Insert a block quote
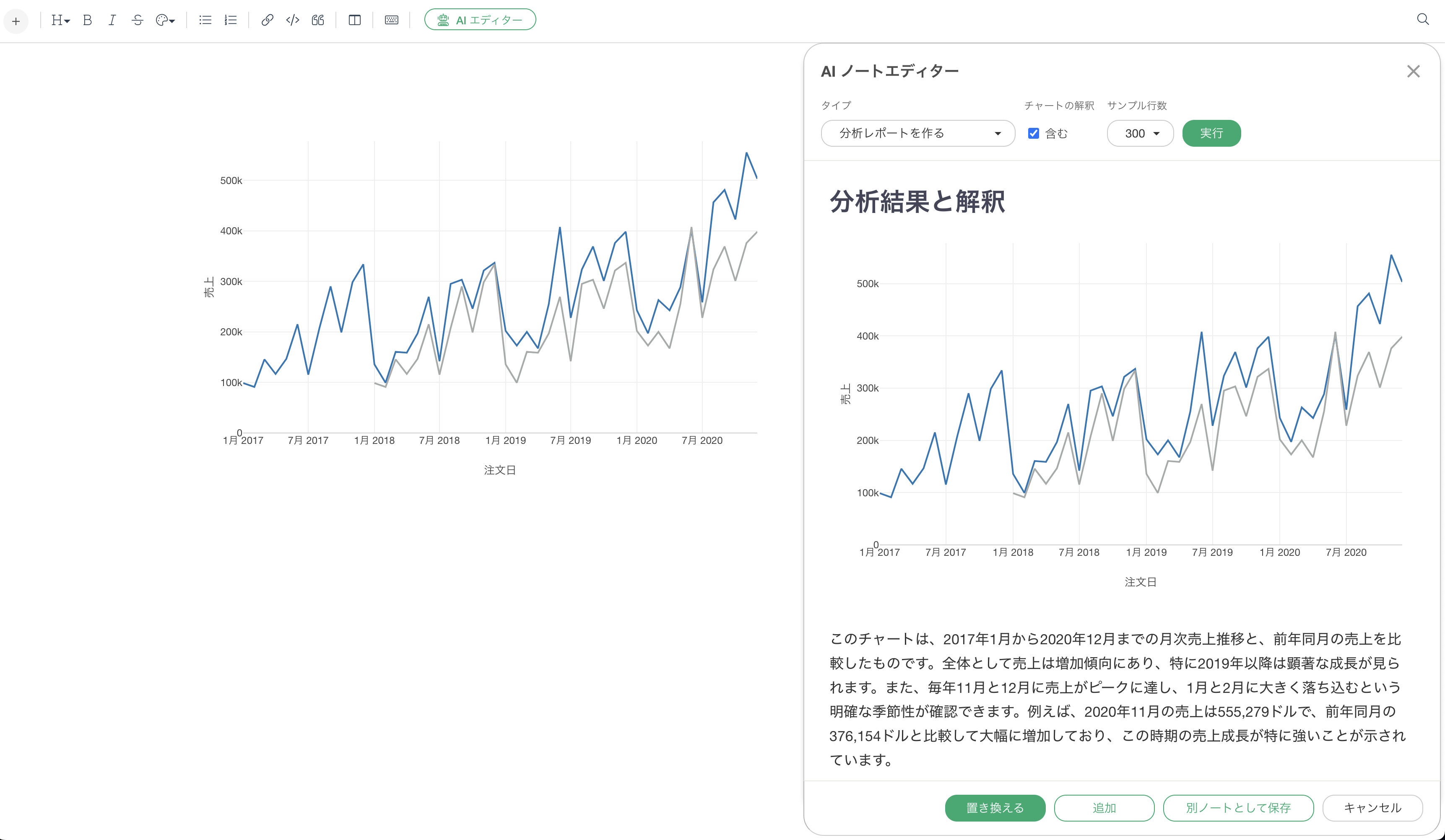 [x=318, y=21]
